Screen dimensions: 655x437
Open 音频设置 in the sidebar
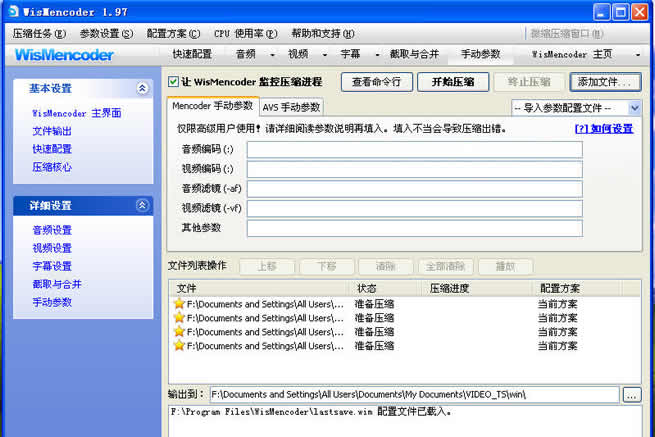52,230
